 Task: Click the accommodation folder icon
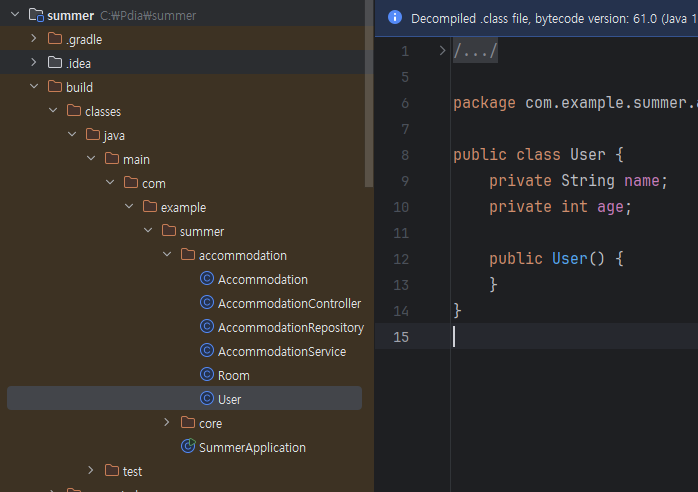click(x=188, y=255)
